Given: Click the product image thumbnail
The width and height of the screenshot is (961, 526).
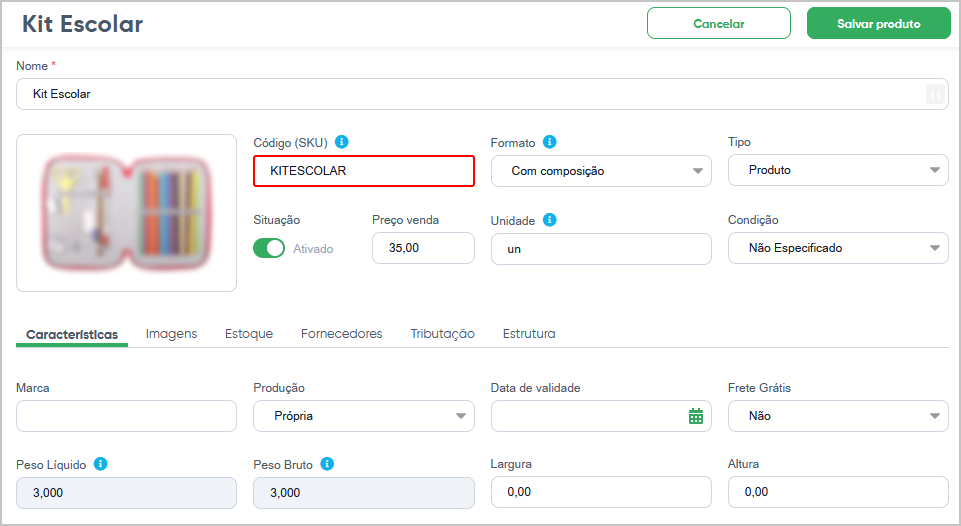Looking at the screenshot, I should pos(126,213).
